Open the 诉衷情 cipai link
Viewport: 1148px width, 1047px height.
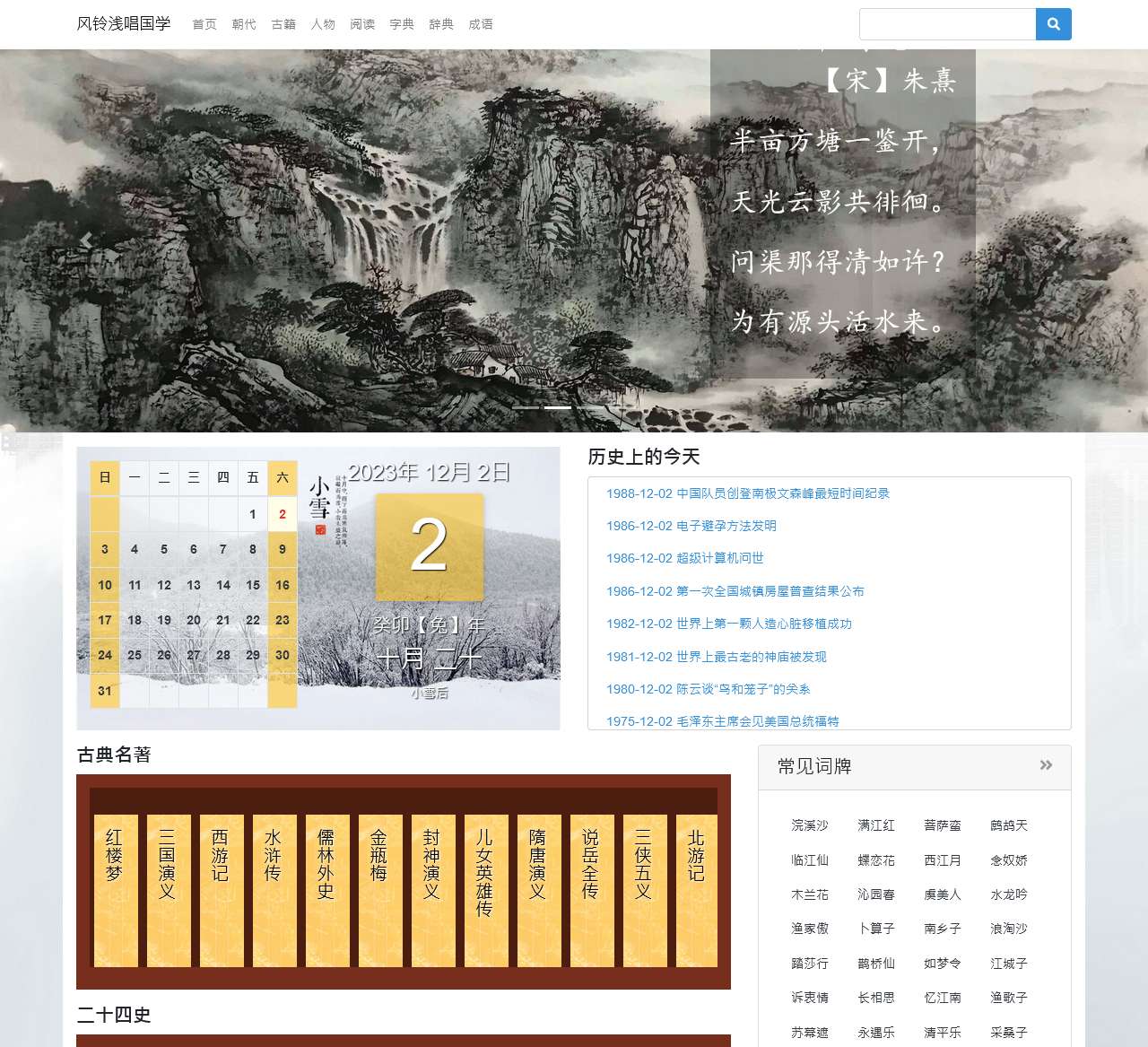810,998
